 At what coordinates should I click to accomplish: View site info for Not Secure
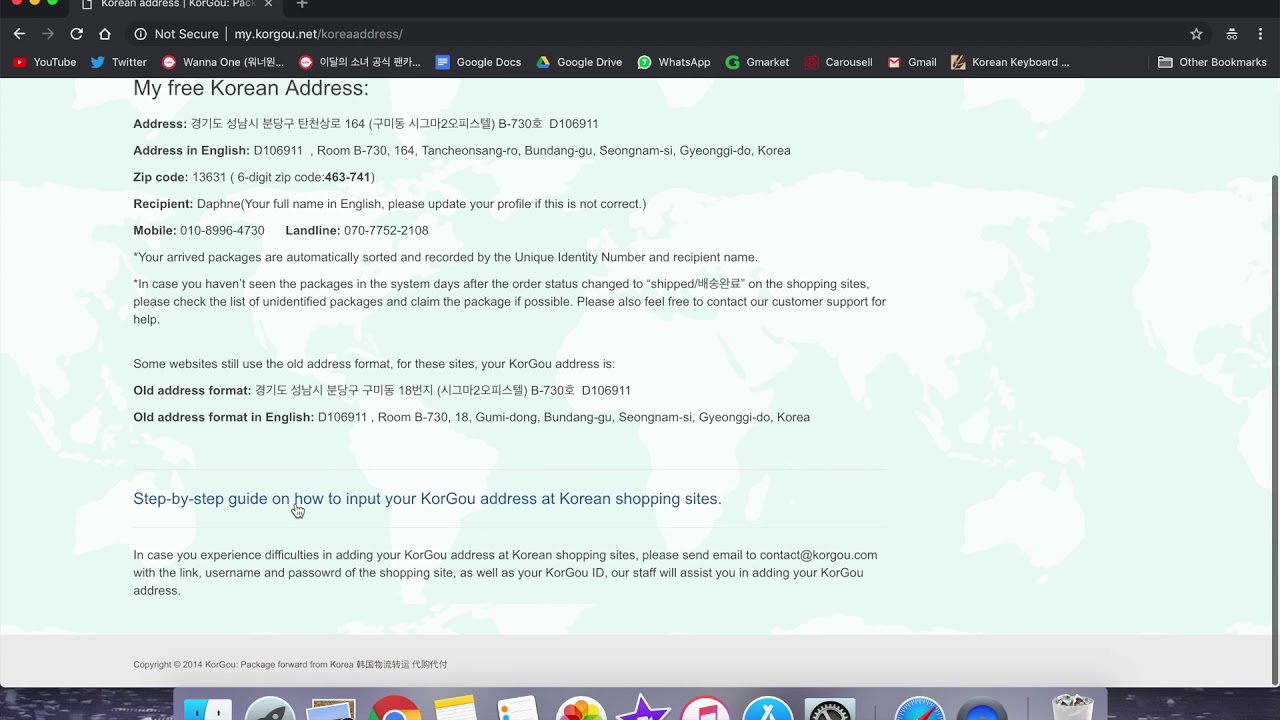click(x=176, y=34)
